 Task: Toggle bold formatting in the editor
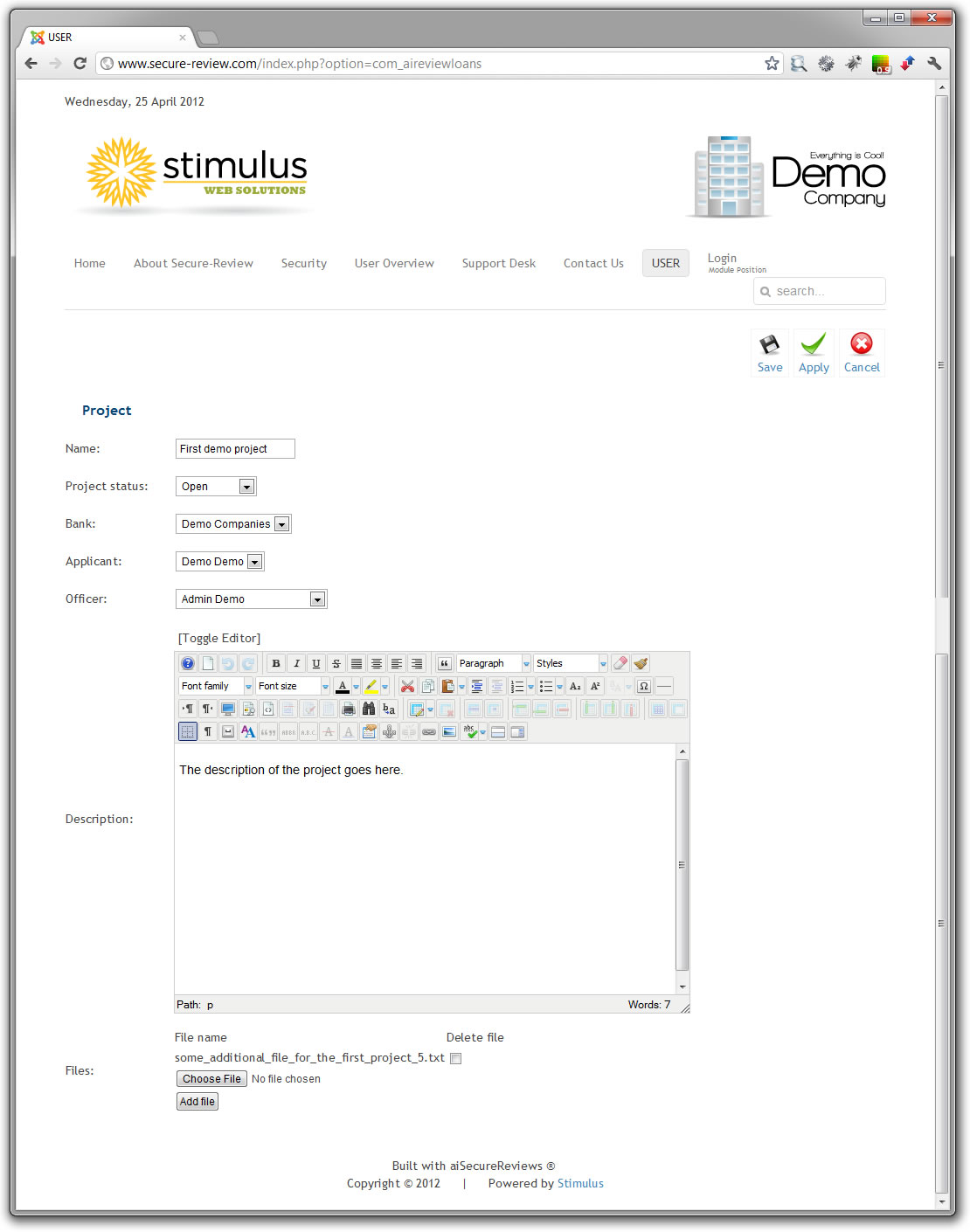pyautogui.click(x=276, y=664)
